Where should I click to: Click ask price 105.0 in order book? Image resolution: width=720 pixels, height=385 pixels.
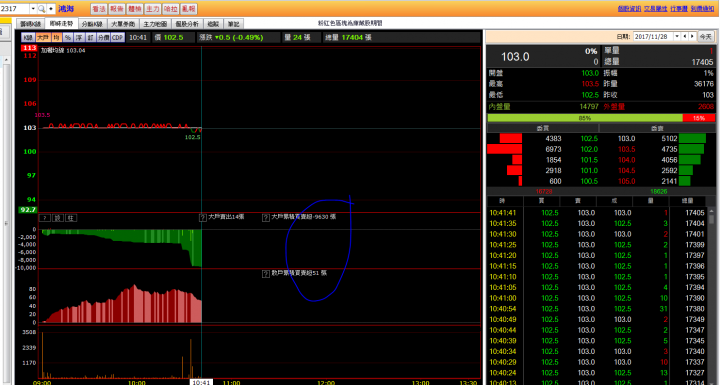(626, 181)
